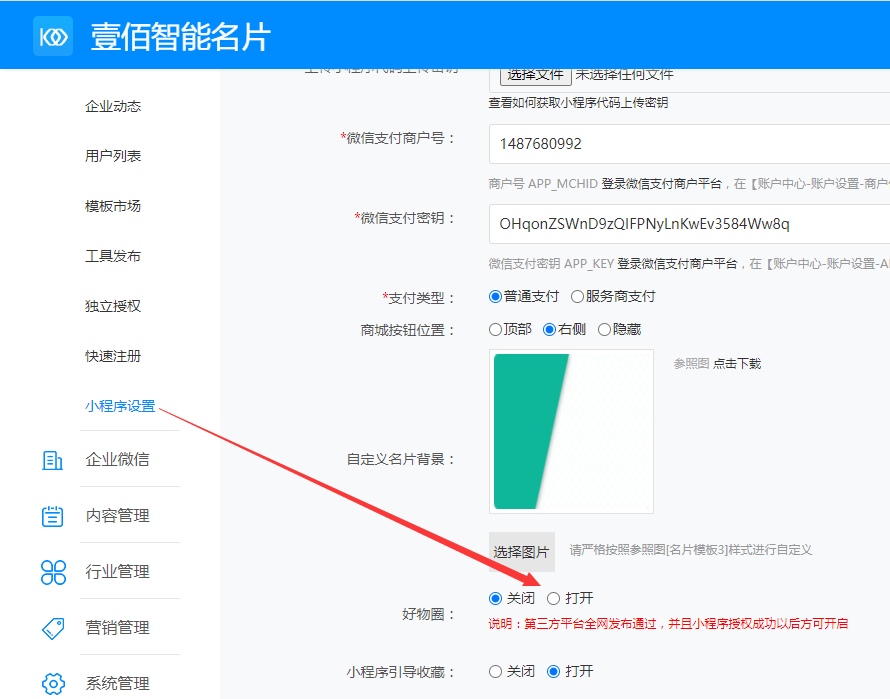Click 点击下载 reference image link
The height and width of the screenshot is (699, 890).
[737, 363]
